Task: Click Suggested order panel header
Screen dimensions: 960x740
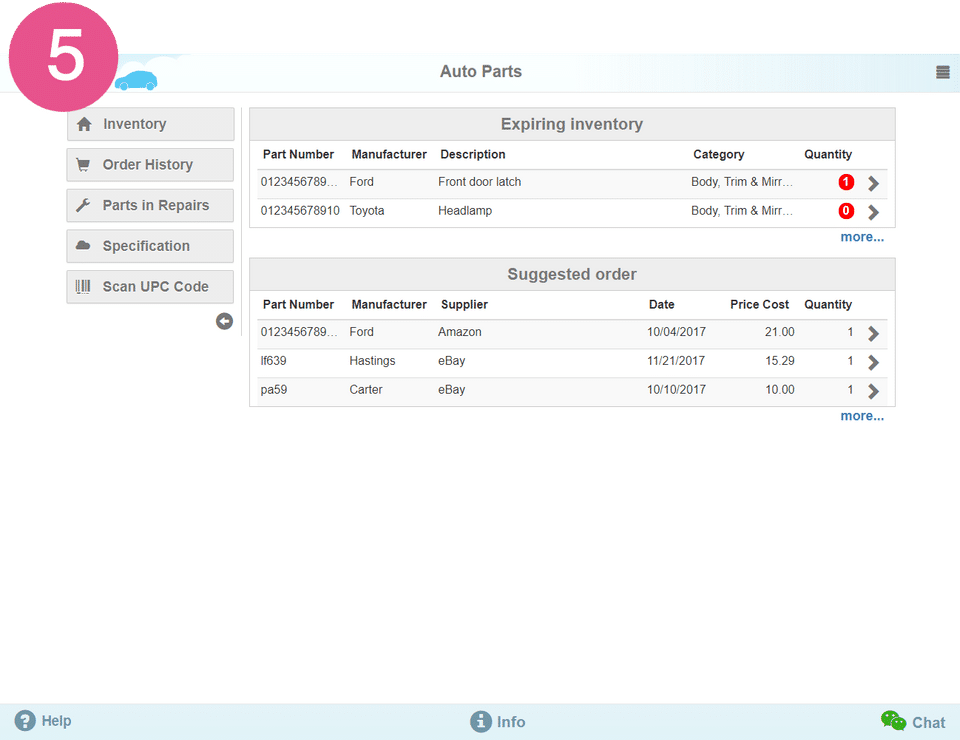Action: click(572, 274)
